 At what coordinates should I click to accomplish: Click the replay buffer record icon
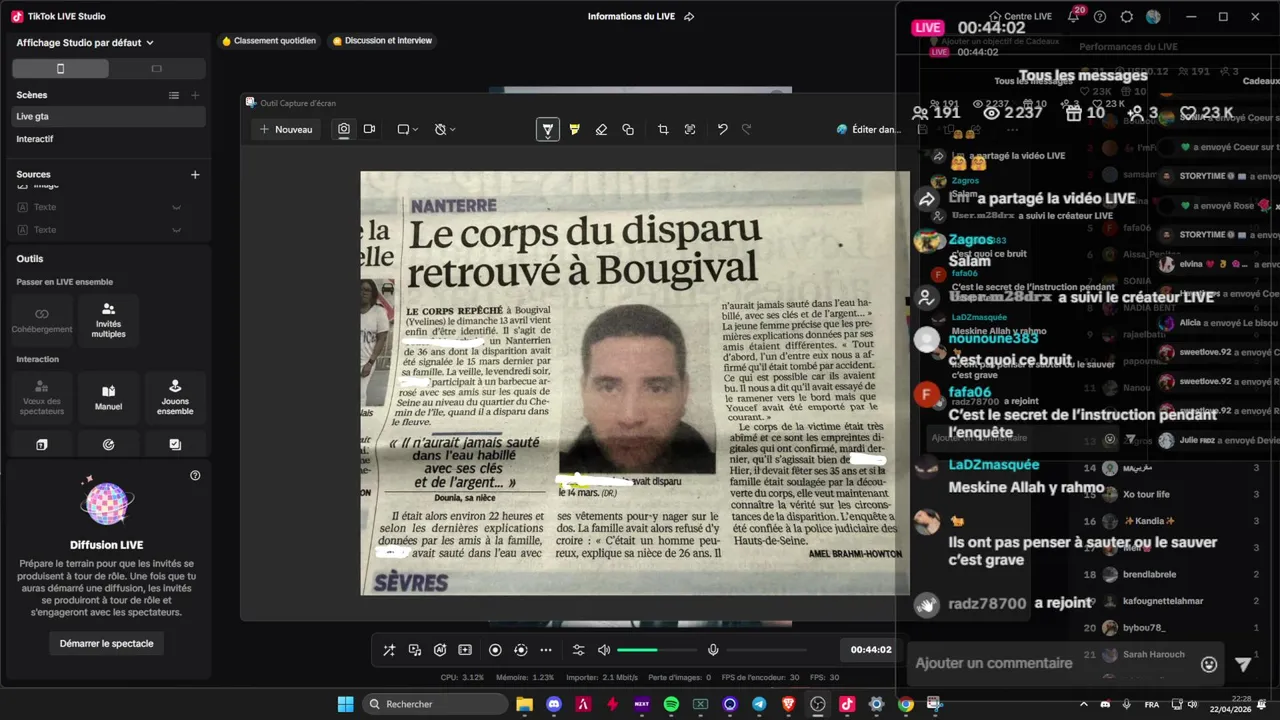pyautogui.click(x=520, y=650)
